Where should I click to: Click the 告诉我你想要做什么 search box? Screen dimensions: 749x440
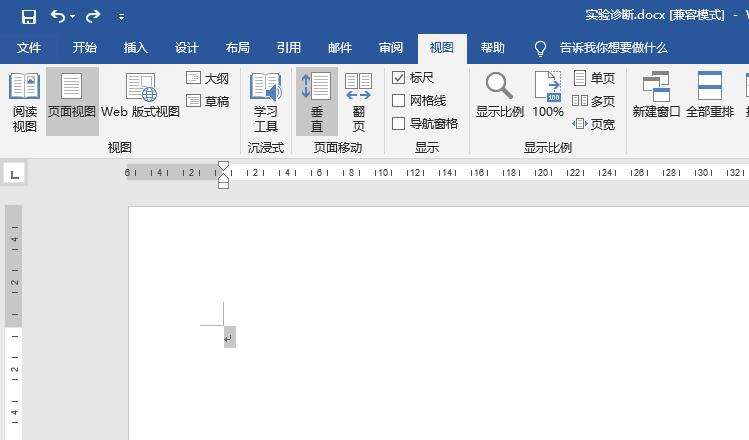point(614,48)
